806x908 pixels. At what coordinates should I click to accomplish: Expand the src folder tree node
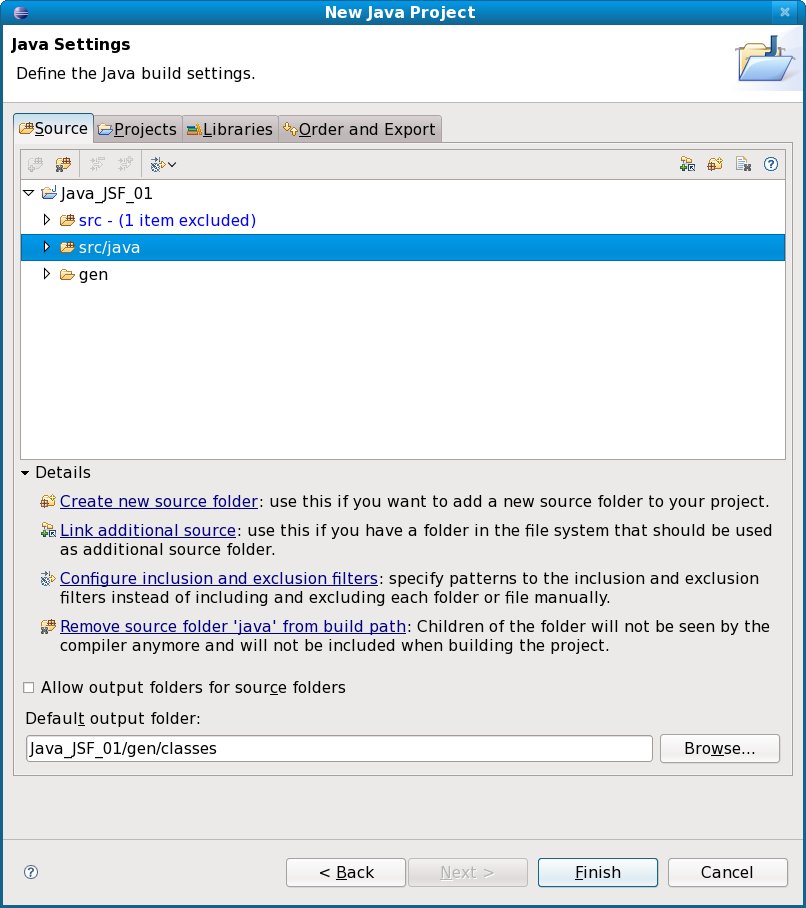pos(46,220)
